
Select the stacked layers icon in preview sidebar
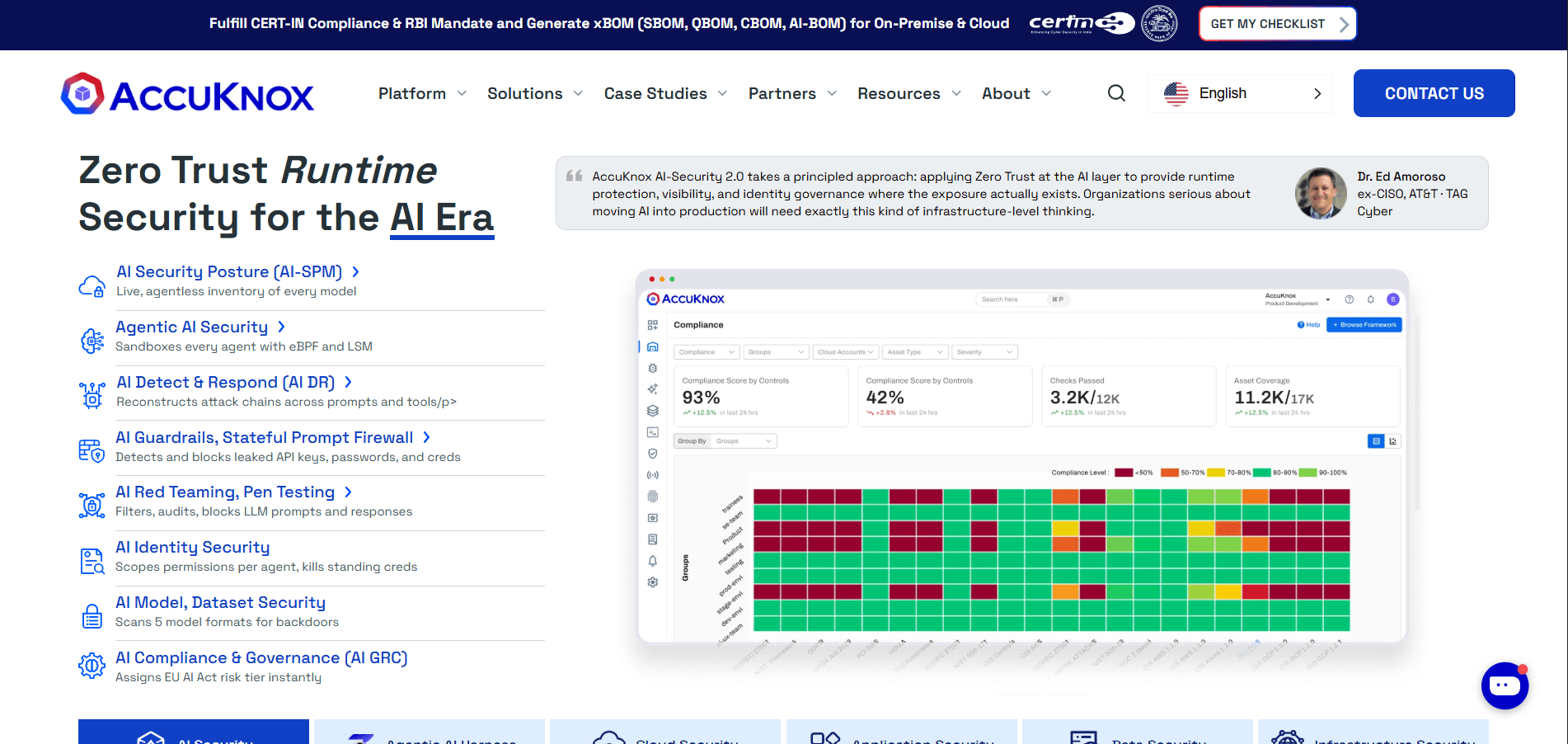pyautogui.click(x=653, y=411)
